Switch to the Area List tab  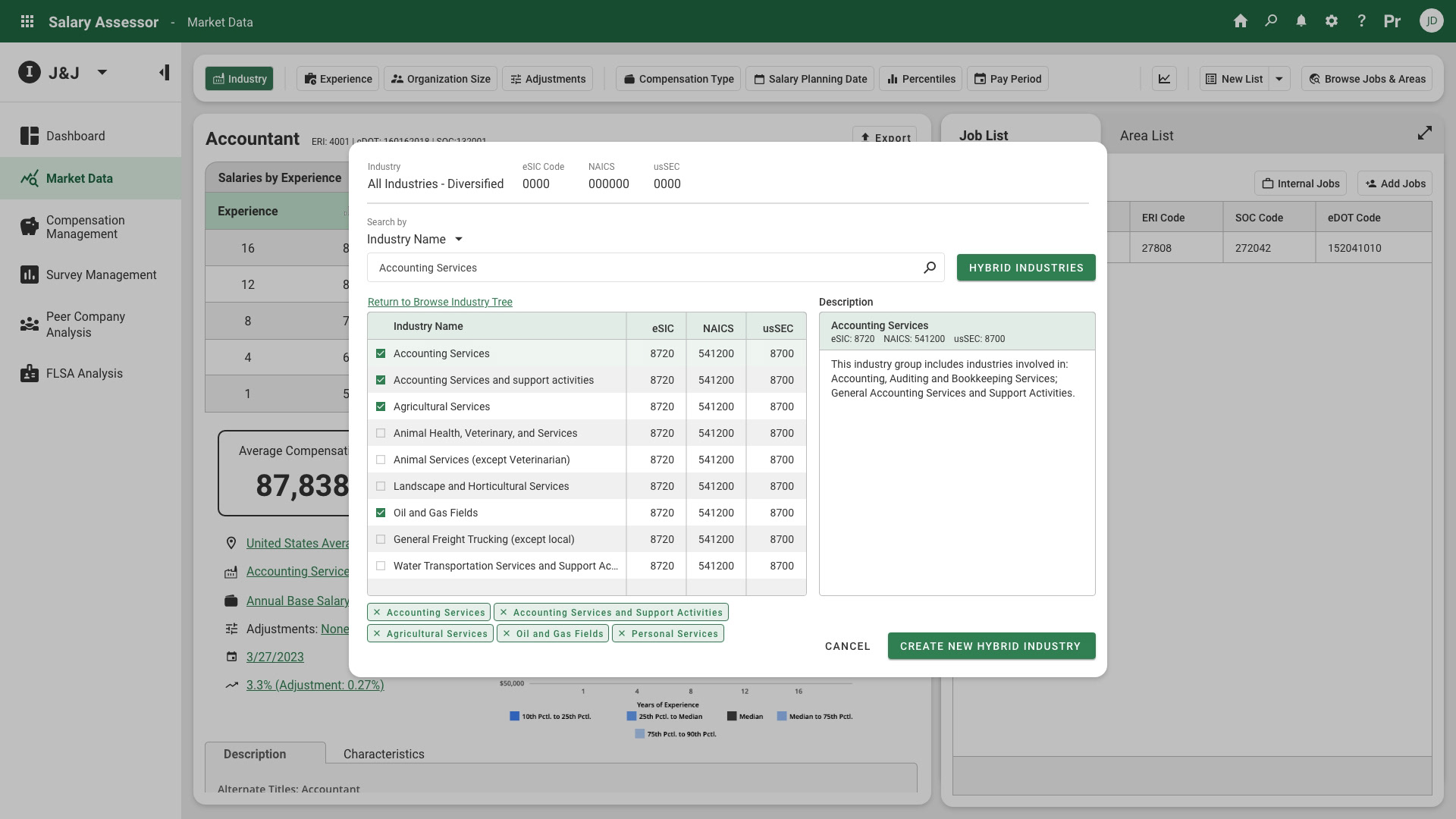tap(1147, 136)
